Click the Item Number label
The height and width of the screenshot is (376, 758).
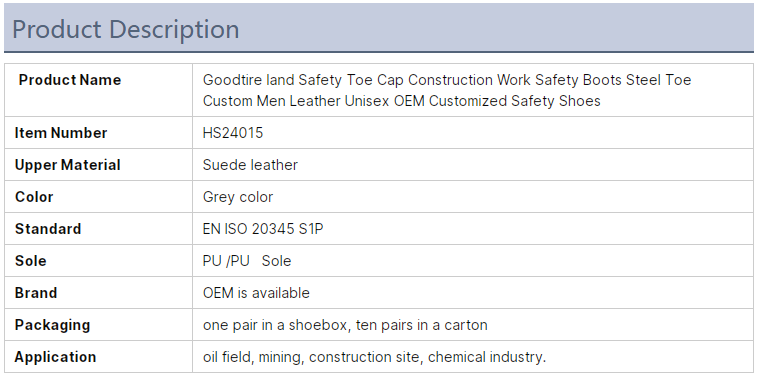coord(61,133)
